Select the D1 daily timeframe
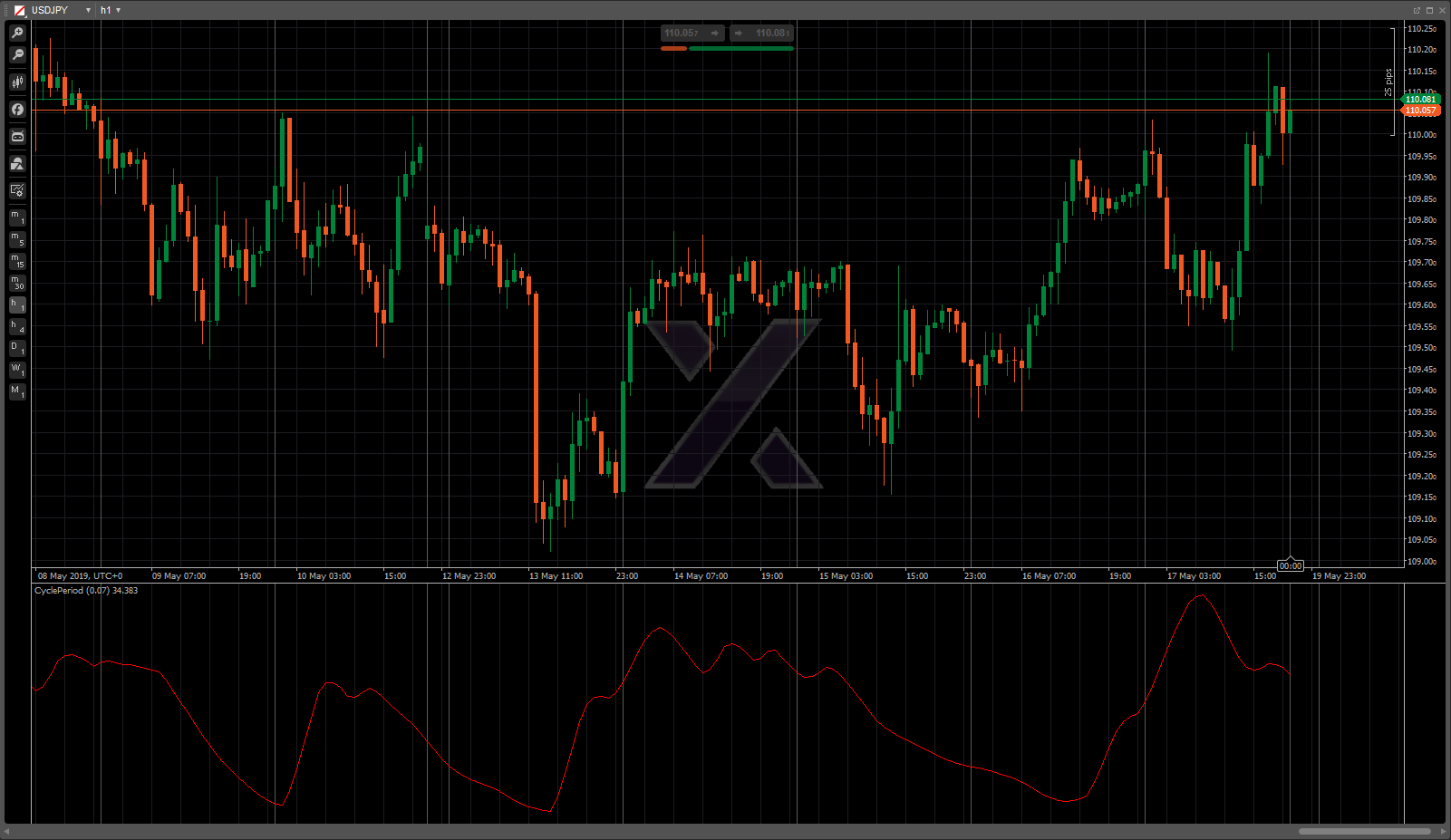Viewport: 1451px width, 840px height. click(x=17, y=348)
